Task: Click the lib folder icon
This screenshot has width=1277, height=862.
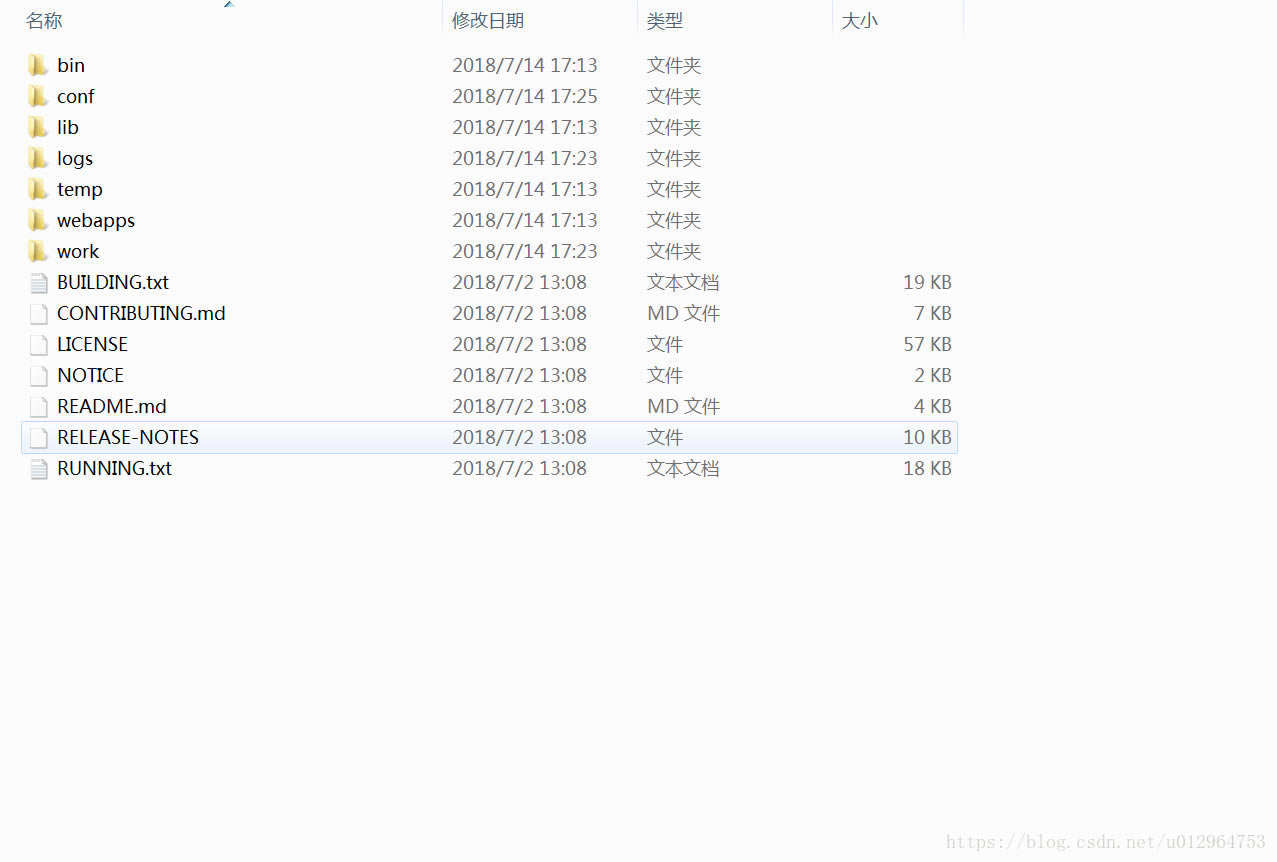Action: point(38,127)
